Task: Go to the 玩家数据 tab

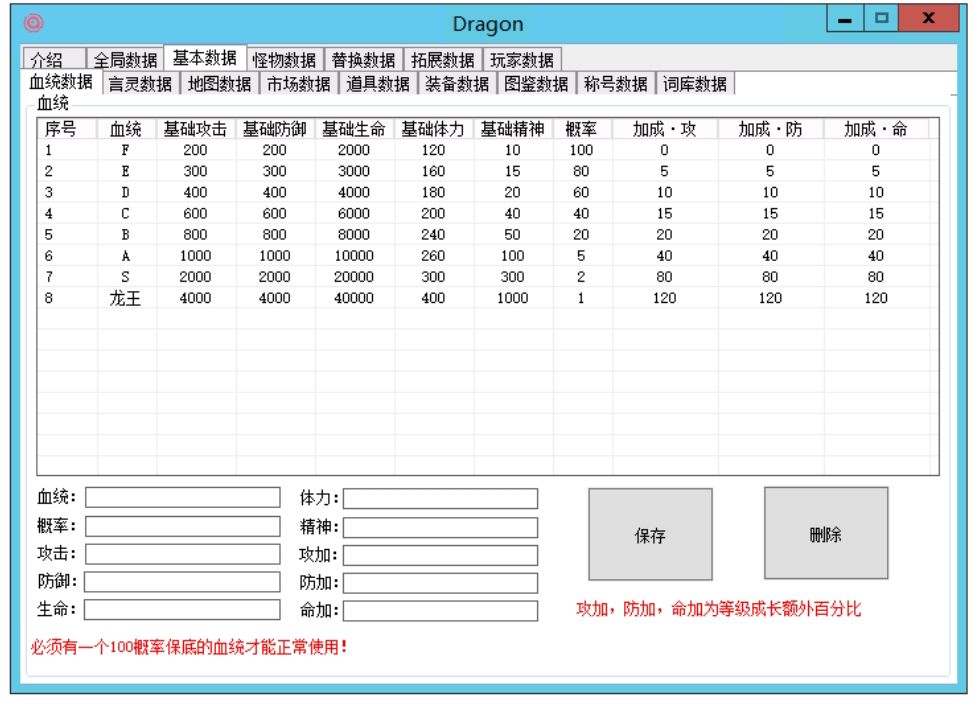Action: coord(522,60)
